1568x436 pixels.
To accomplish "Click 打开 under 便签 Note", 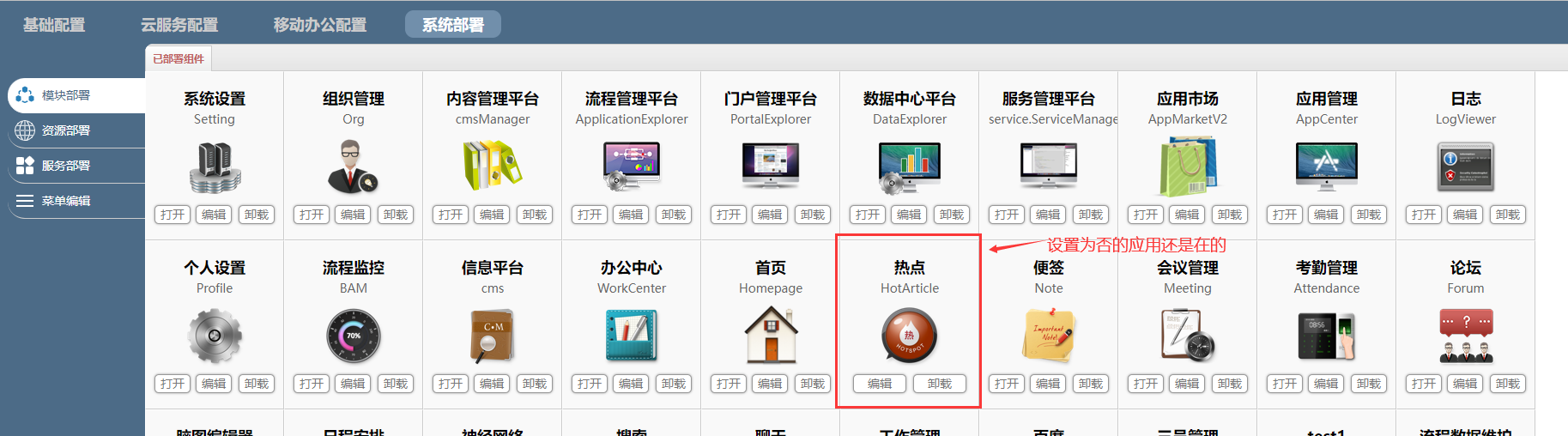I will point(1007,384).
